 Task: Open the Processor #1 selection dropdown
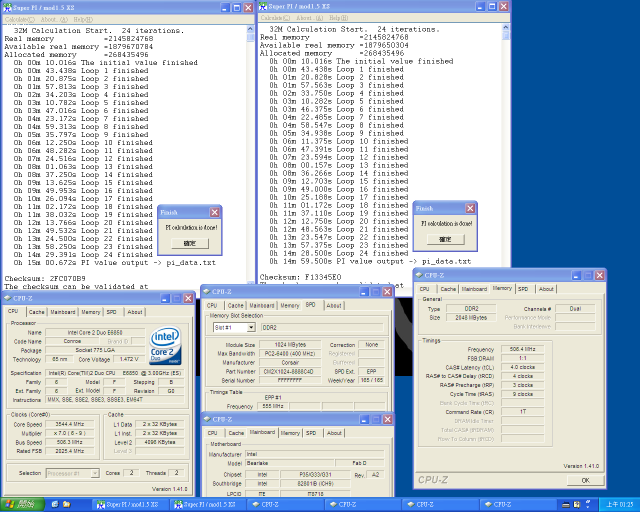(x=95, y=473)
